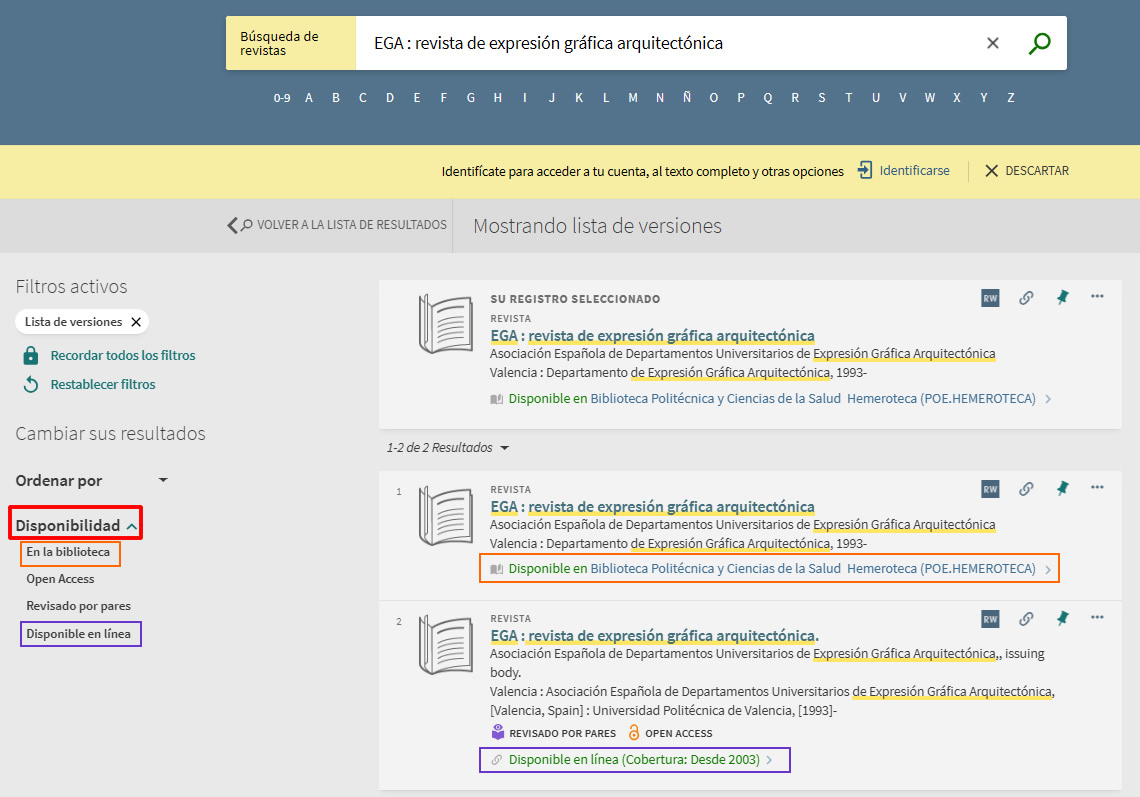This screenshot has width=1140, height=797.
Task: Clear the search box with X
Action: (x=992, y=44)
